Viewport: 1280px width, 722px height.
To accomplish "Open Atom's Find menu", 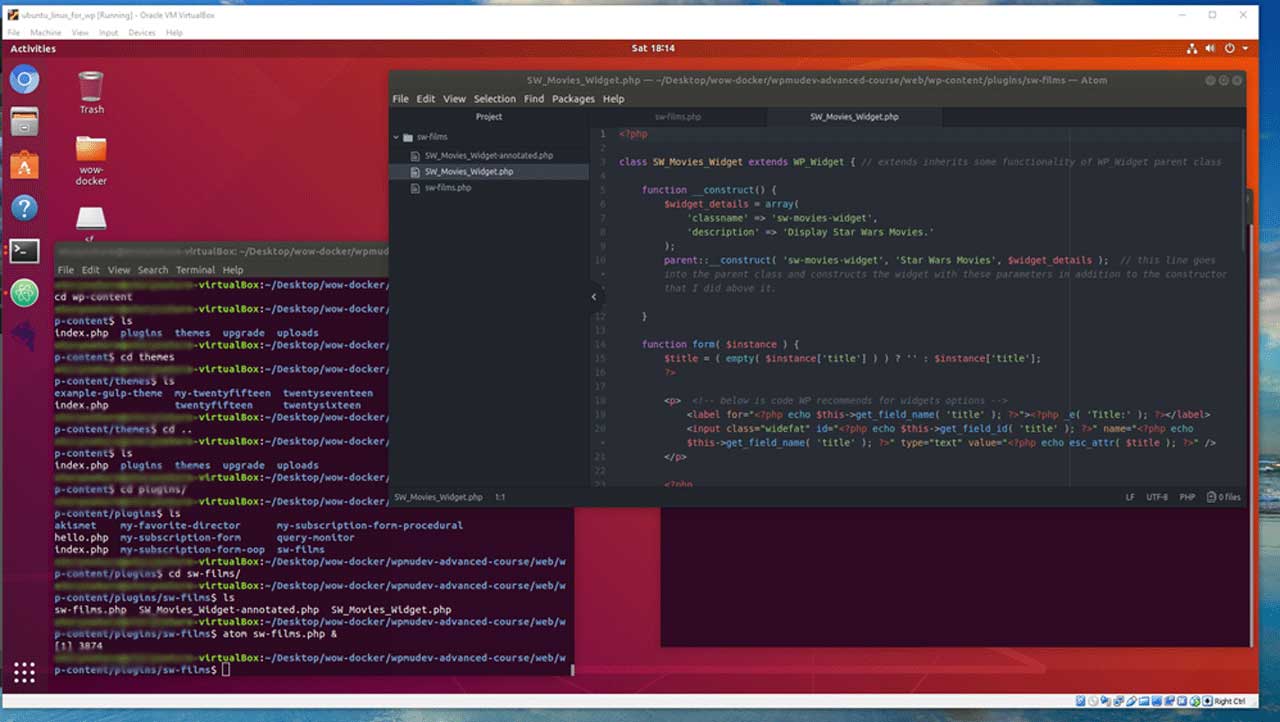I will tap(534, 99).
